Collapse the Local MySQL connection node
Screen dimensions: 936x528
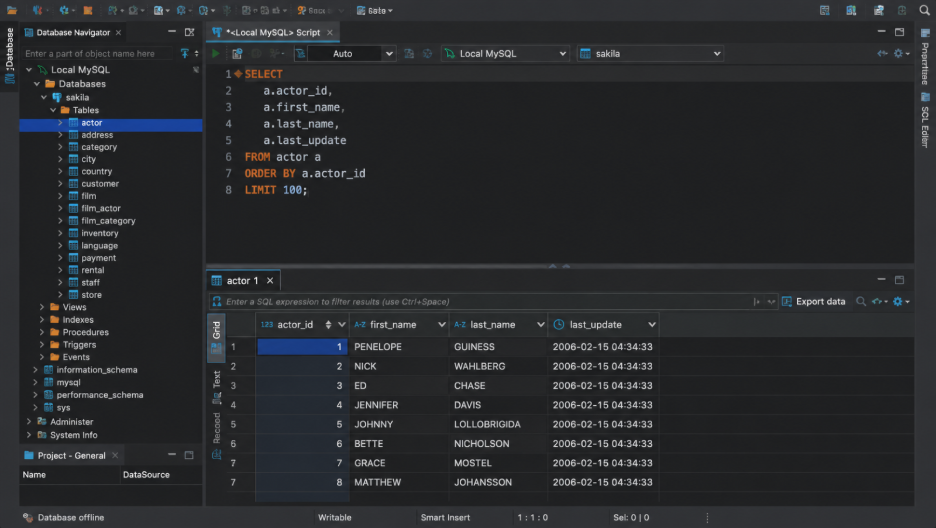[x=29, y=70]
